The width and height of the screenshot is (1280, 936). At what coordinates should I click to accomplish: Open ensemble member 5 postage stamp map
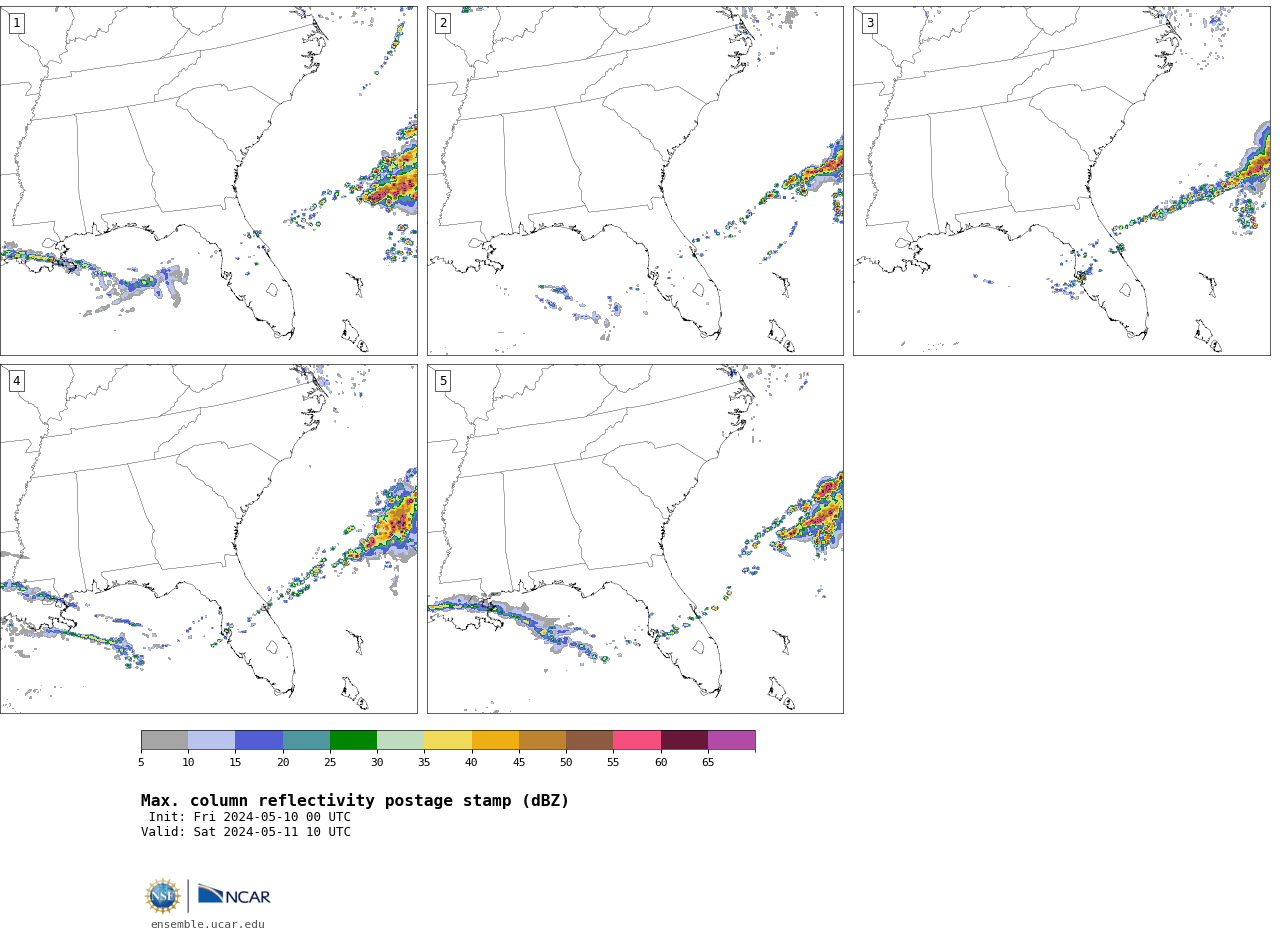(x=635, y=539)
